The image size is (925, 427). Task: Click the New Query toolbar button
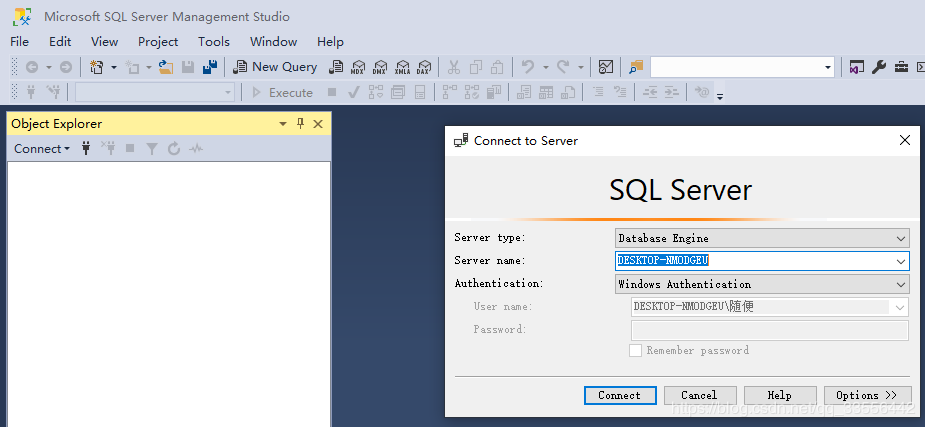click(x=275, y=67)
